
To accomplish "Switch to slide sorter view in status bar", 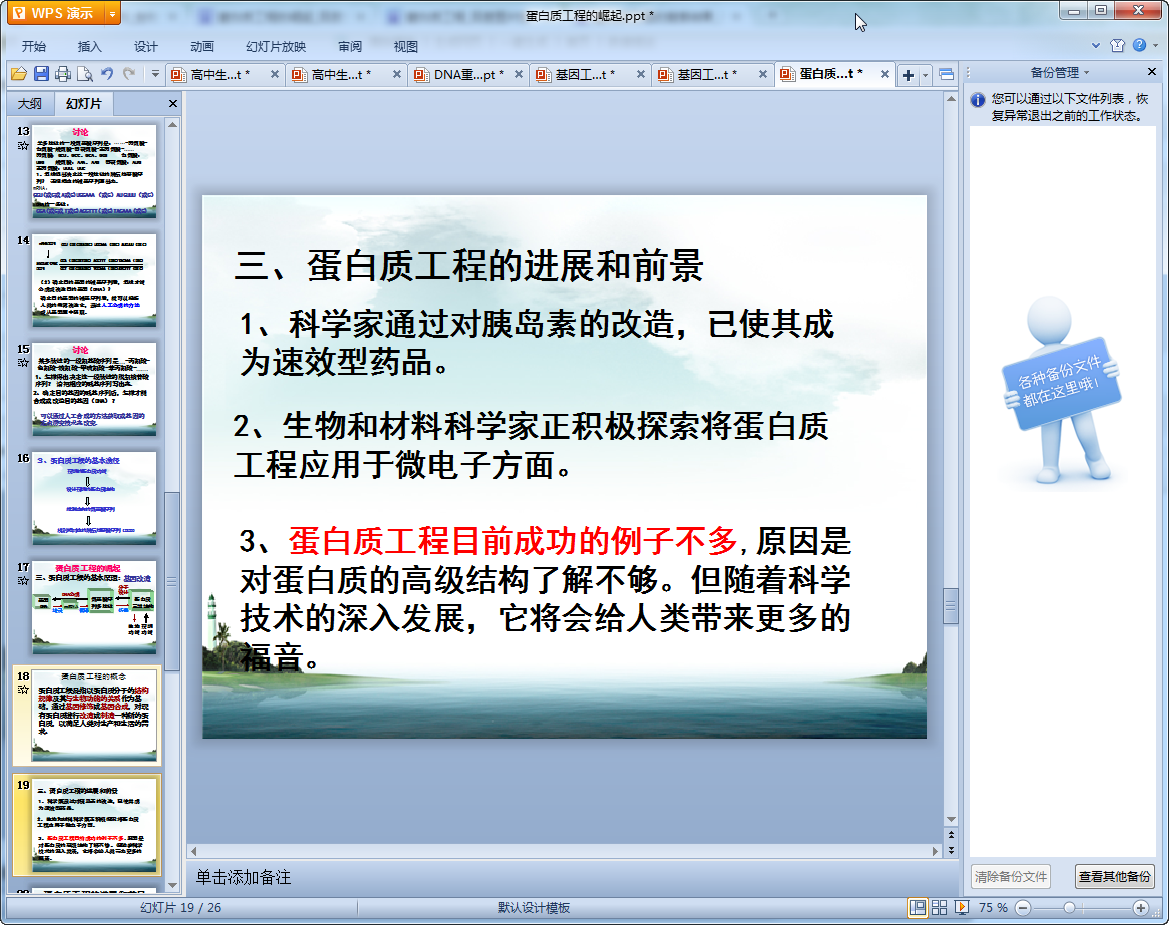I will [939, 907].
